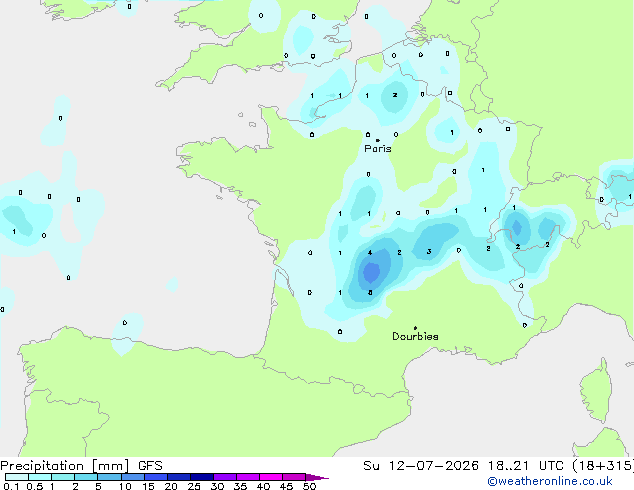634x490 pixels.
Task: Select the 15–20 mm legend color swatch
Action: pos(155,477)
